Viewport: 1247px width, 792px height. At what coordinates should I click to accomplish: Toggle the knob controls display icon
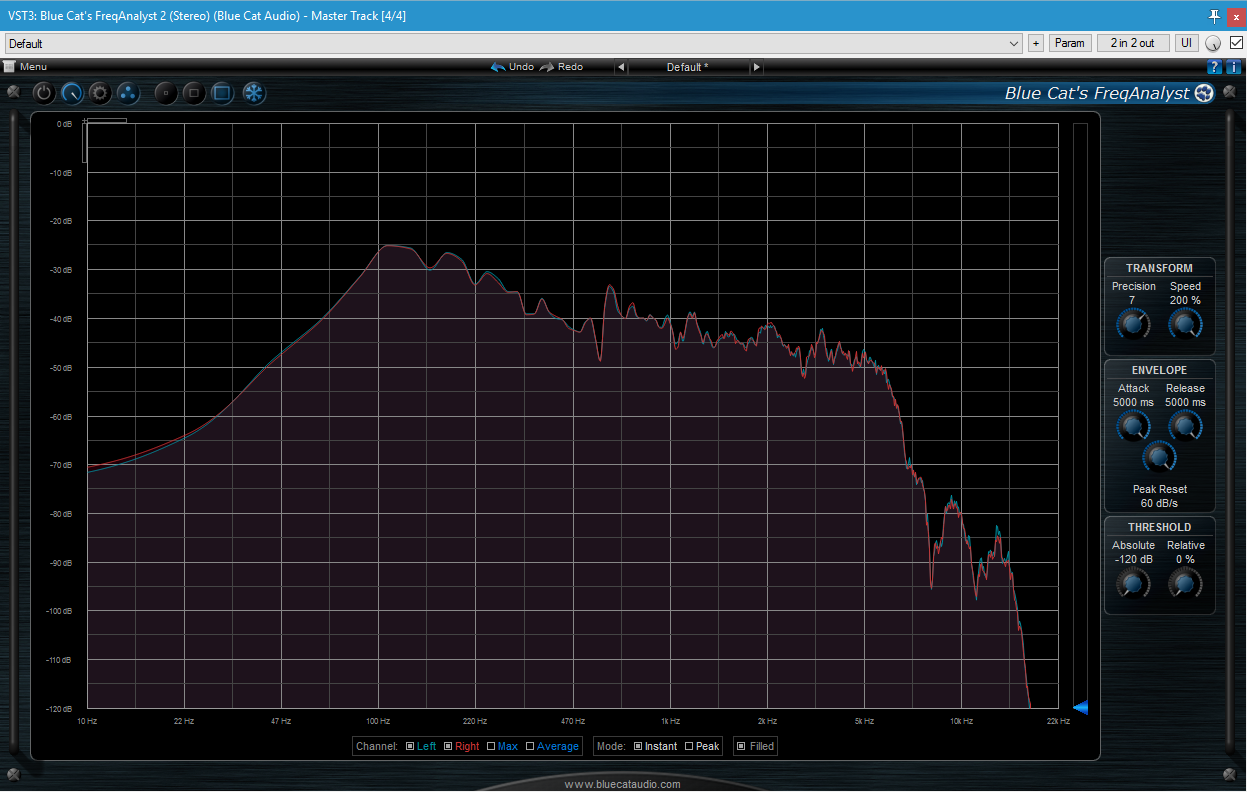point(72,94)
